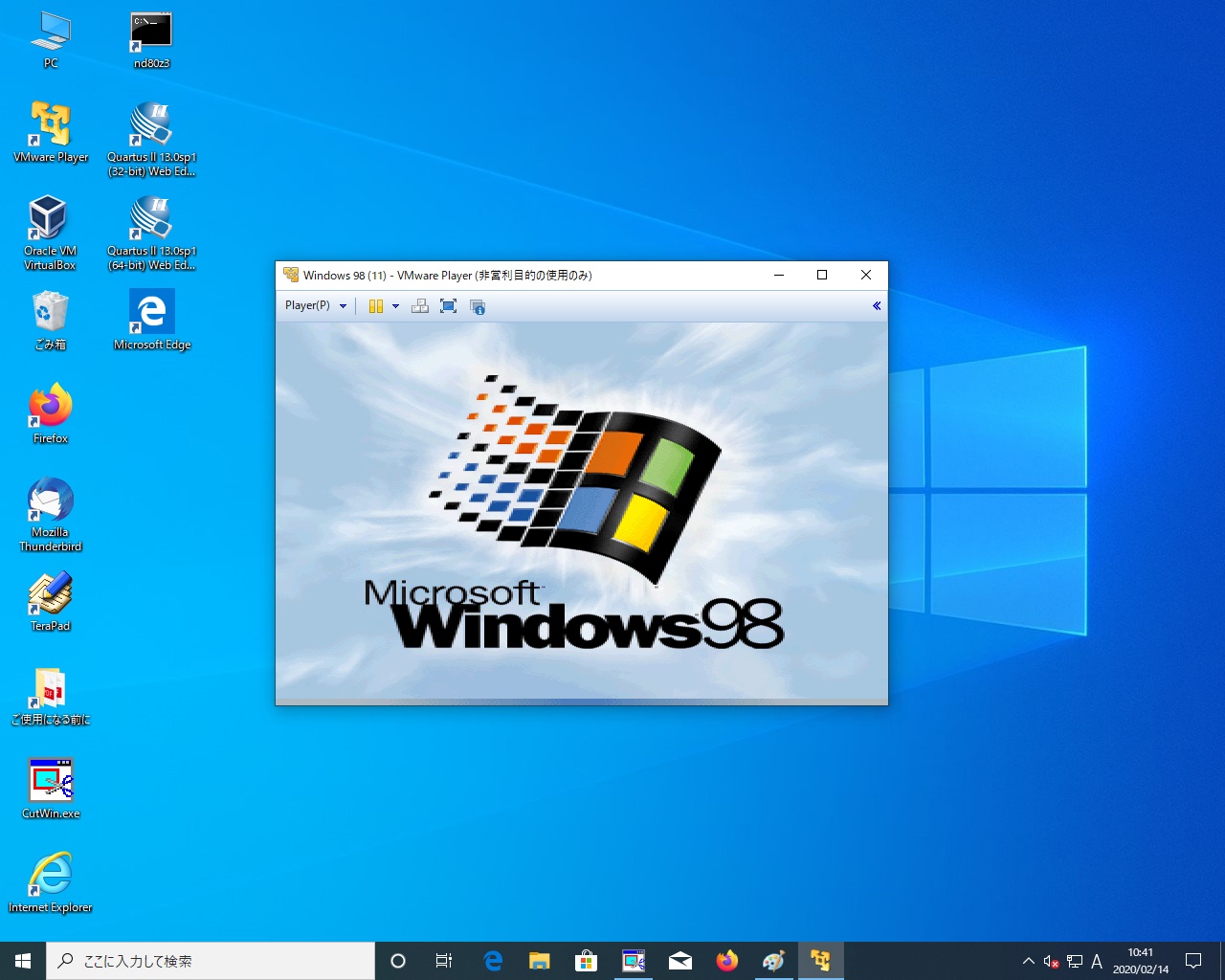Open File Explorer from the taskbar

(x=540, y=961)
